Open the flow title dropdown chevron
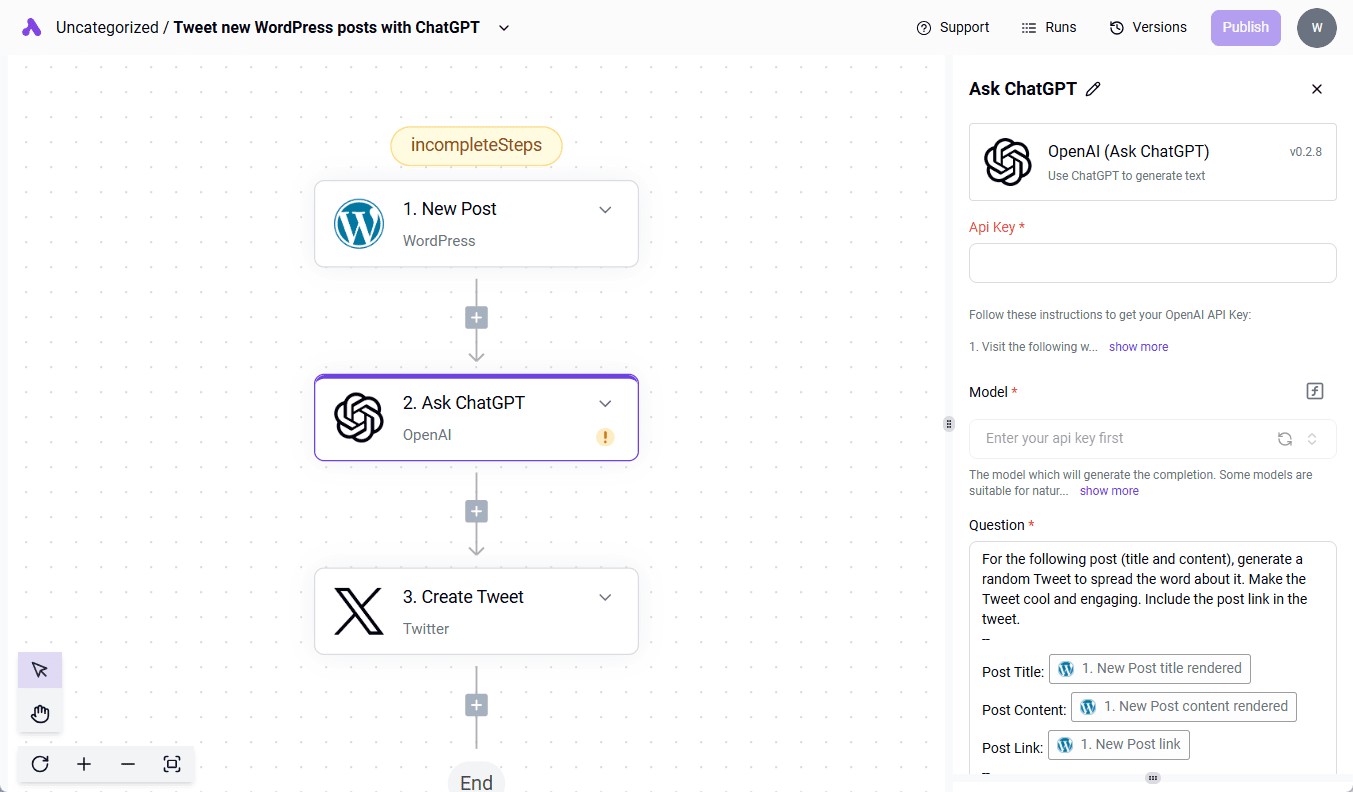The height and width of the screenshot is (792, 1353). pos(504,28)
